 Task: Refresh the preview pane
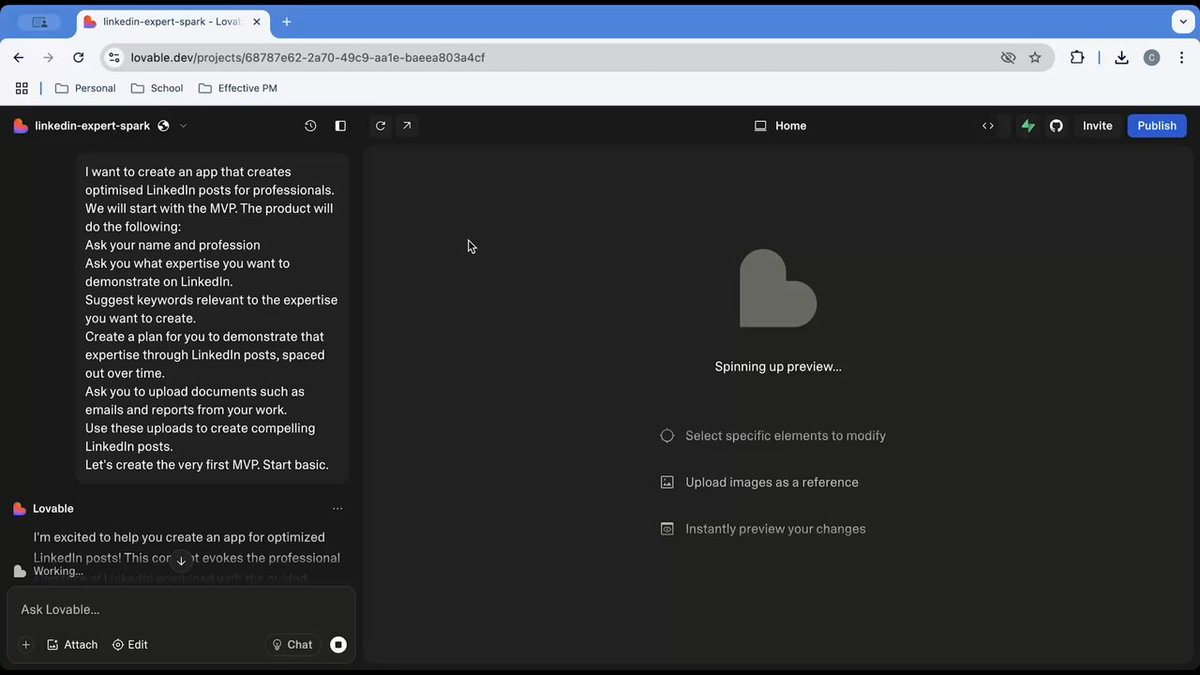point(380,126)
